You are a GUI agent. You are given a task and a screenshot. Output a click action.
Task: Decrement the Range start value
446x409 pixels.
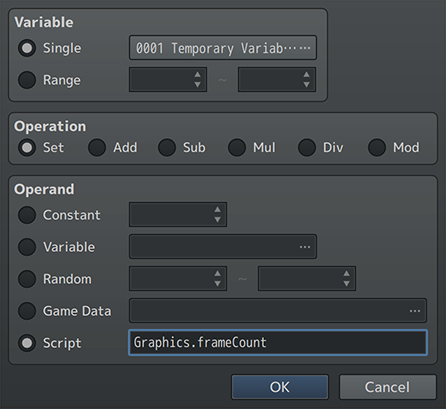pyautogui.click(x=198, y=85)
